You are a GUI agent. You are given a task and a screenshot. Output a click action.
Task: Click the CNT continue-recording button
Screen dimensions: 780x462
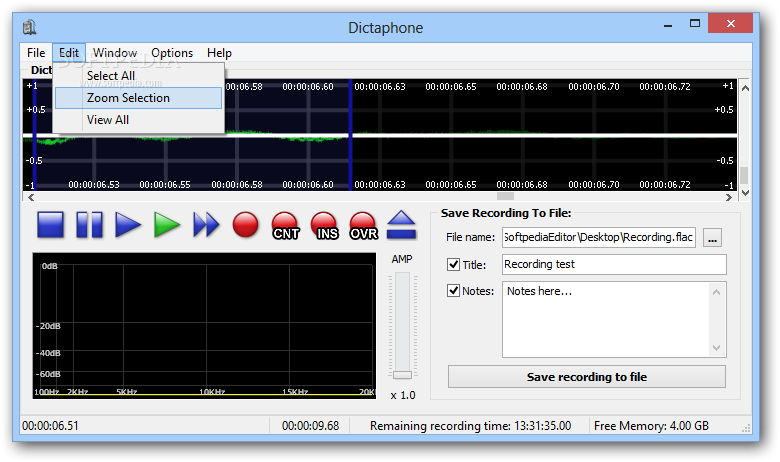(285, 226)
